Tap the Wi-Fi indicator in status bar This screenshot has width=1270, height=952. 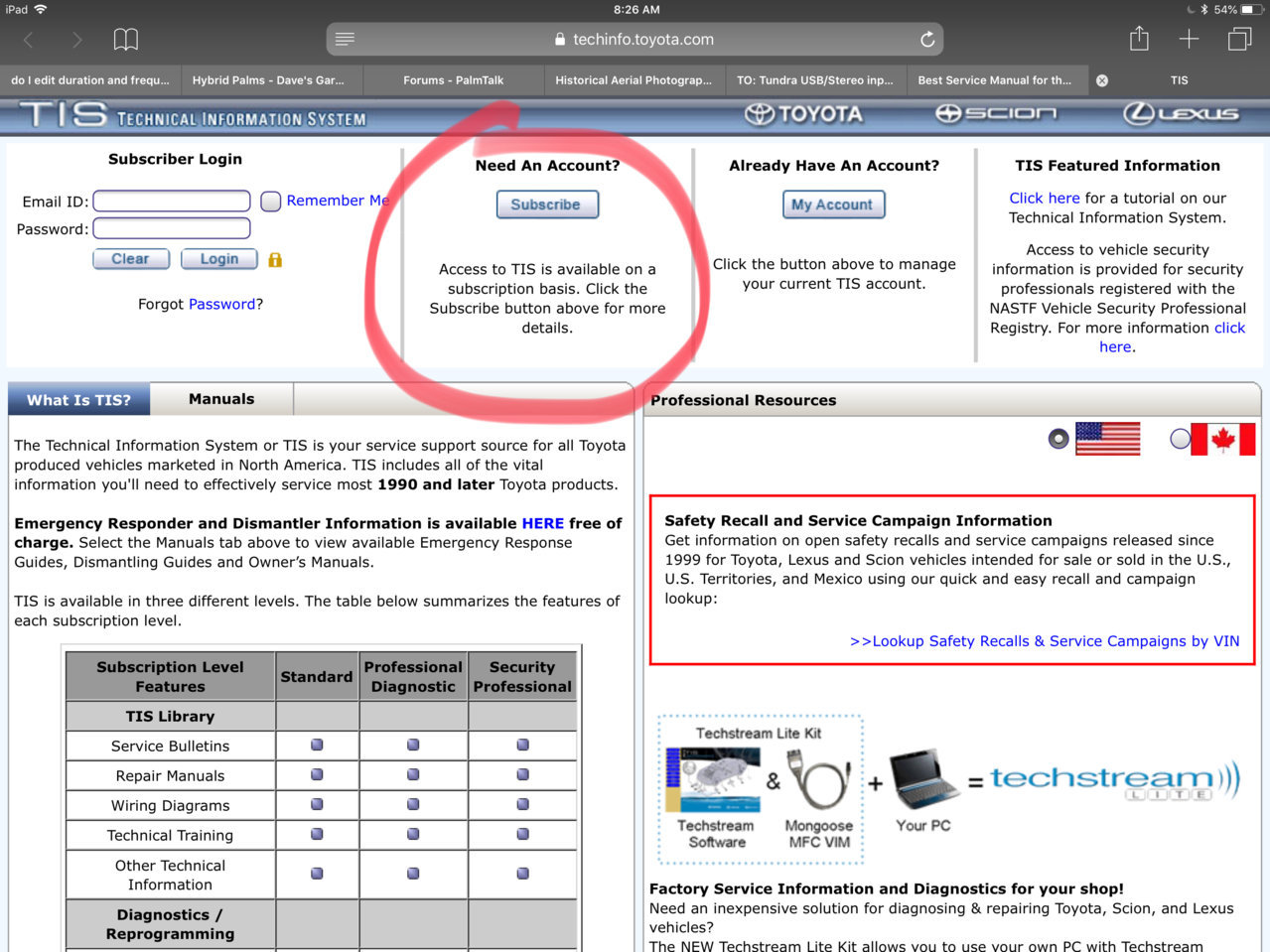click(41, 9)
